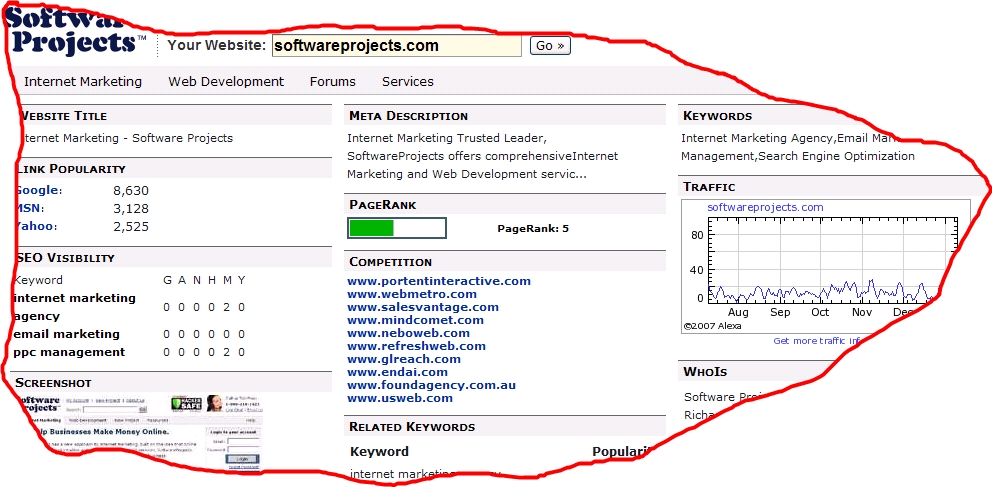Open the Web Development menu
The width and height of the screenshot is (992, 487).
[x=226, y=82]
